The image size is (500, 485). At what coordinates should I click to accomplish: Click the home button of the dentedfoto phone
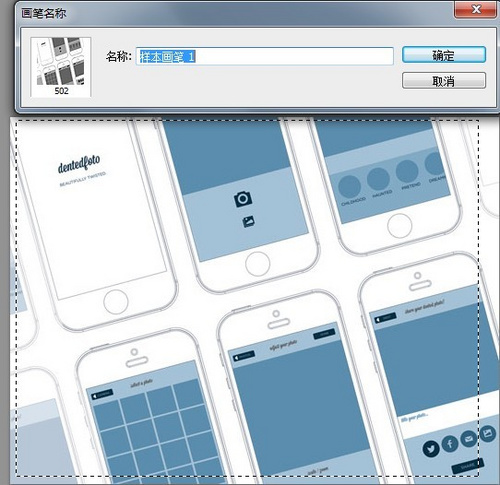click(116, 302)
